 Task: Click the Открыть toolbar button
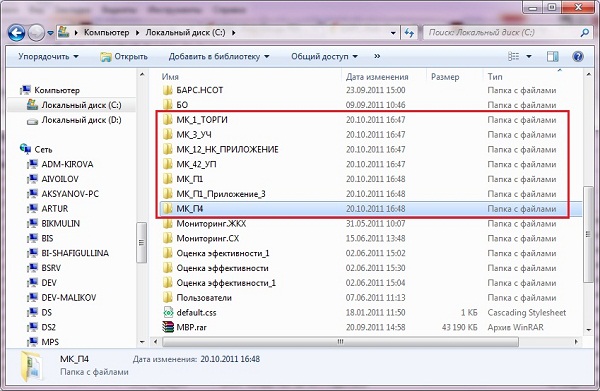(124, 57)
